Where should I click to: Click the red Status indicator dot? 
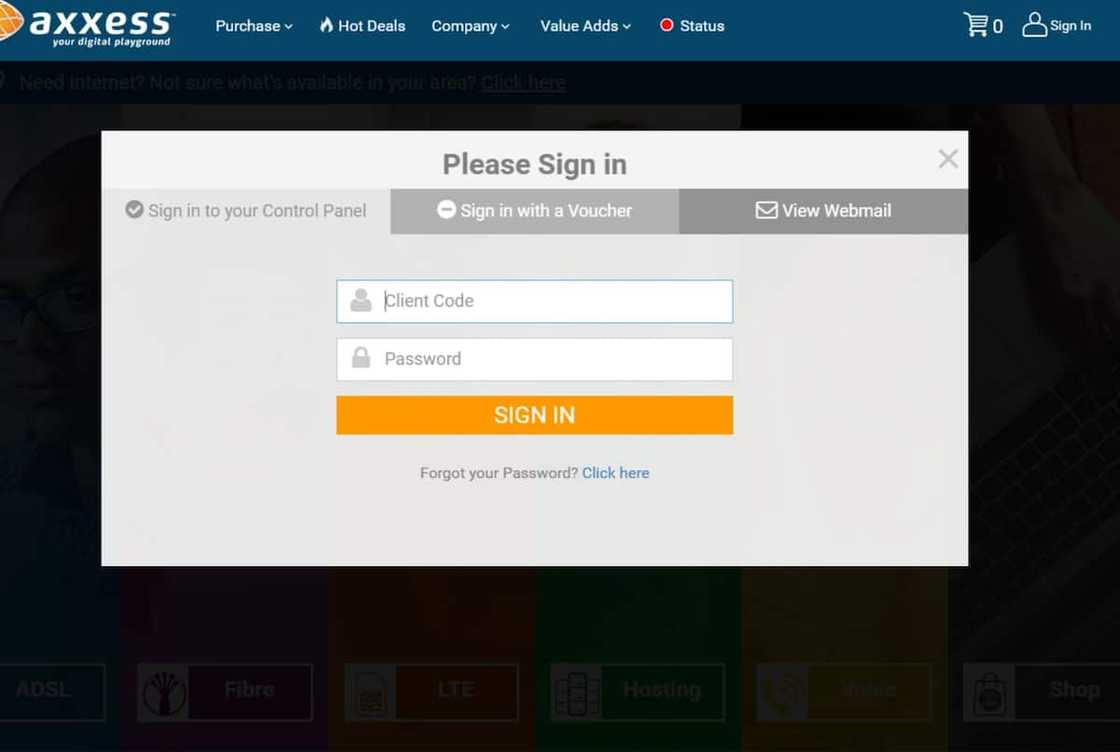pos(666,25)
